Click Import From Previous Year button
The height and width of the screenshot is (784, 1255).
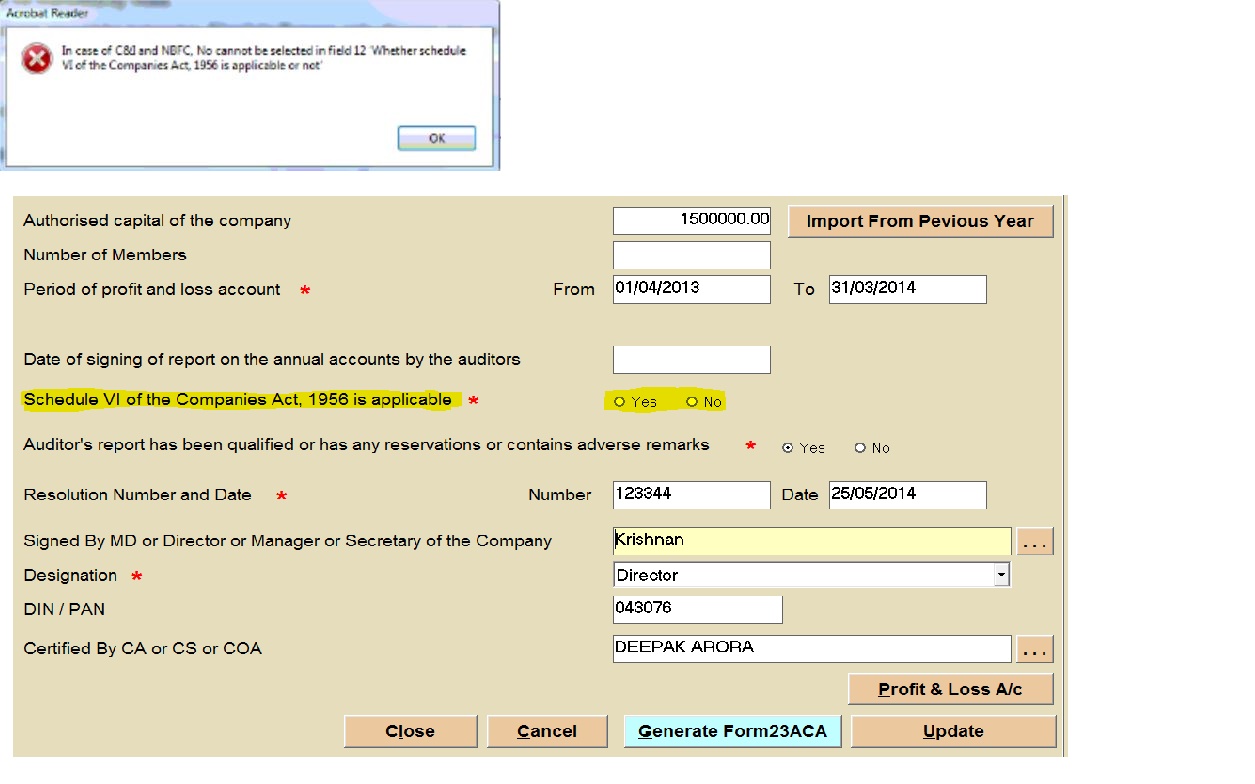click(x=920, y=221)
